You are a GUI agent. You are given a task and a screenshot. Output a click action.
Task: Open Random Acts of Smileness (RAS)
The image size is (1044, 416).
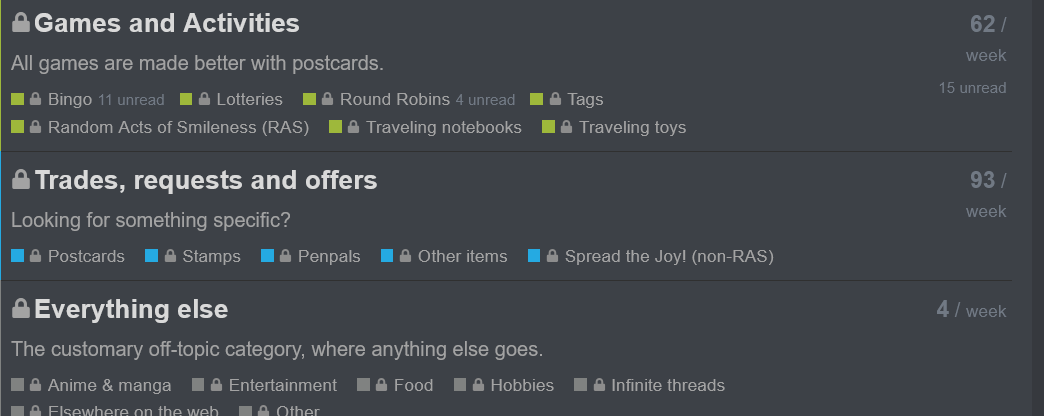(178, 127)
